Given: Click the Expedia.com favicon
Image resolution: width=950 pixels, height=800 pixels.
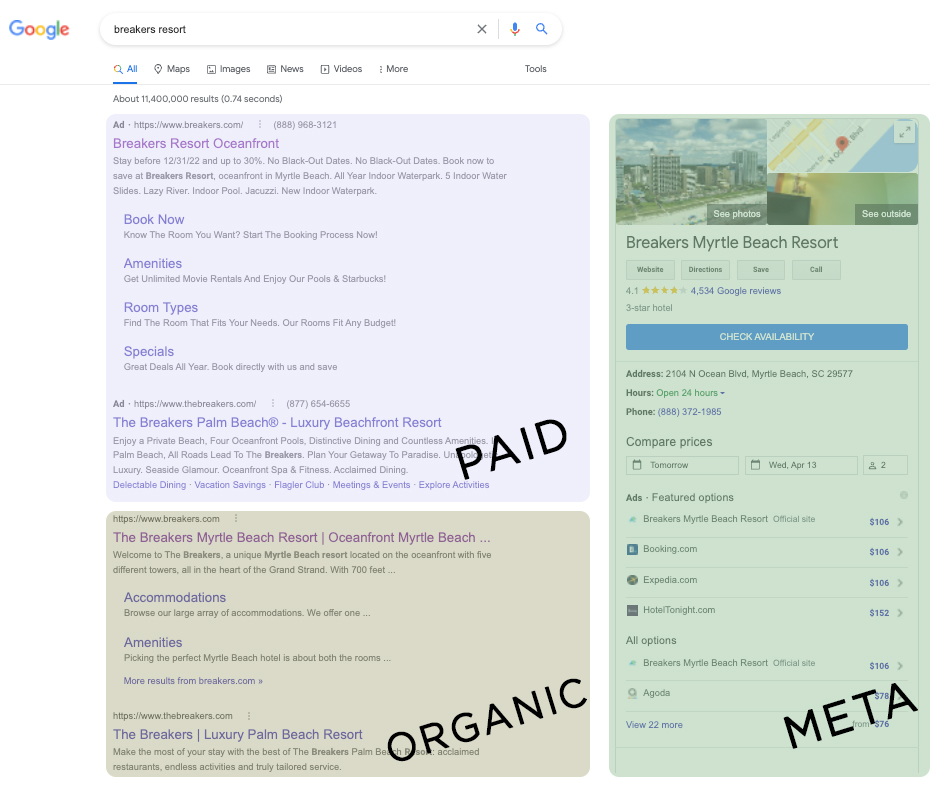Looking at the screenshot, I should pyautogui.click(x=632, y=580).
